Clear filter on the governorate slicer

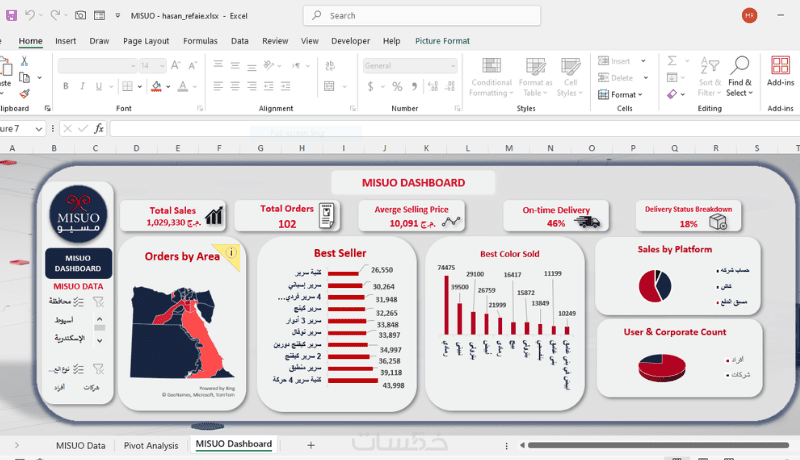[x=98, y=302]
